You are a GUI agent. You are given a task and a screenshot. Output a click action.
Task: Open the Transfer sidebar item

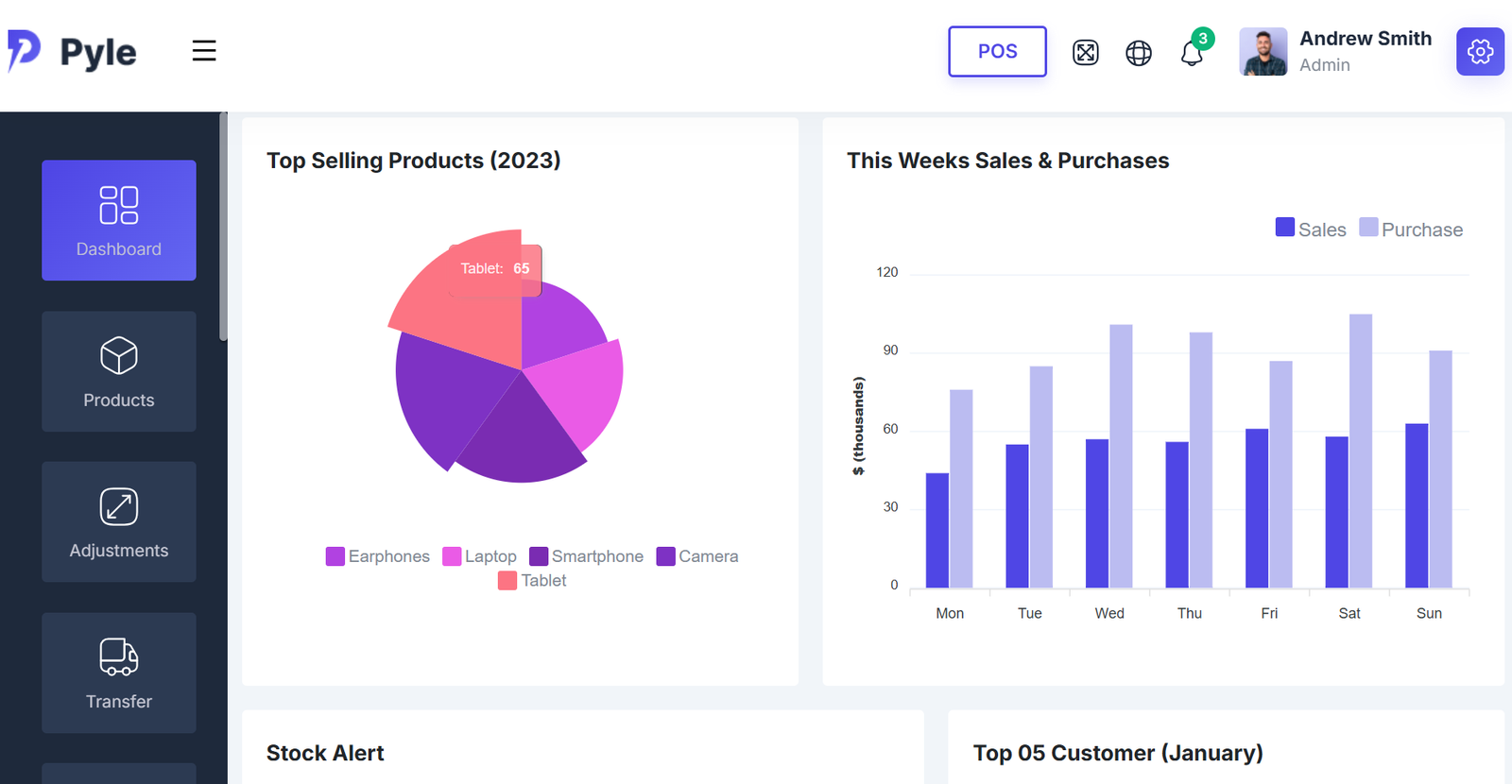tap(119, 673)
